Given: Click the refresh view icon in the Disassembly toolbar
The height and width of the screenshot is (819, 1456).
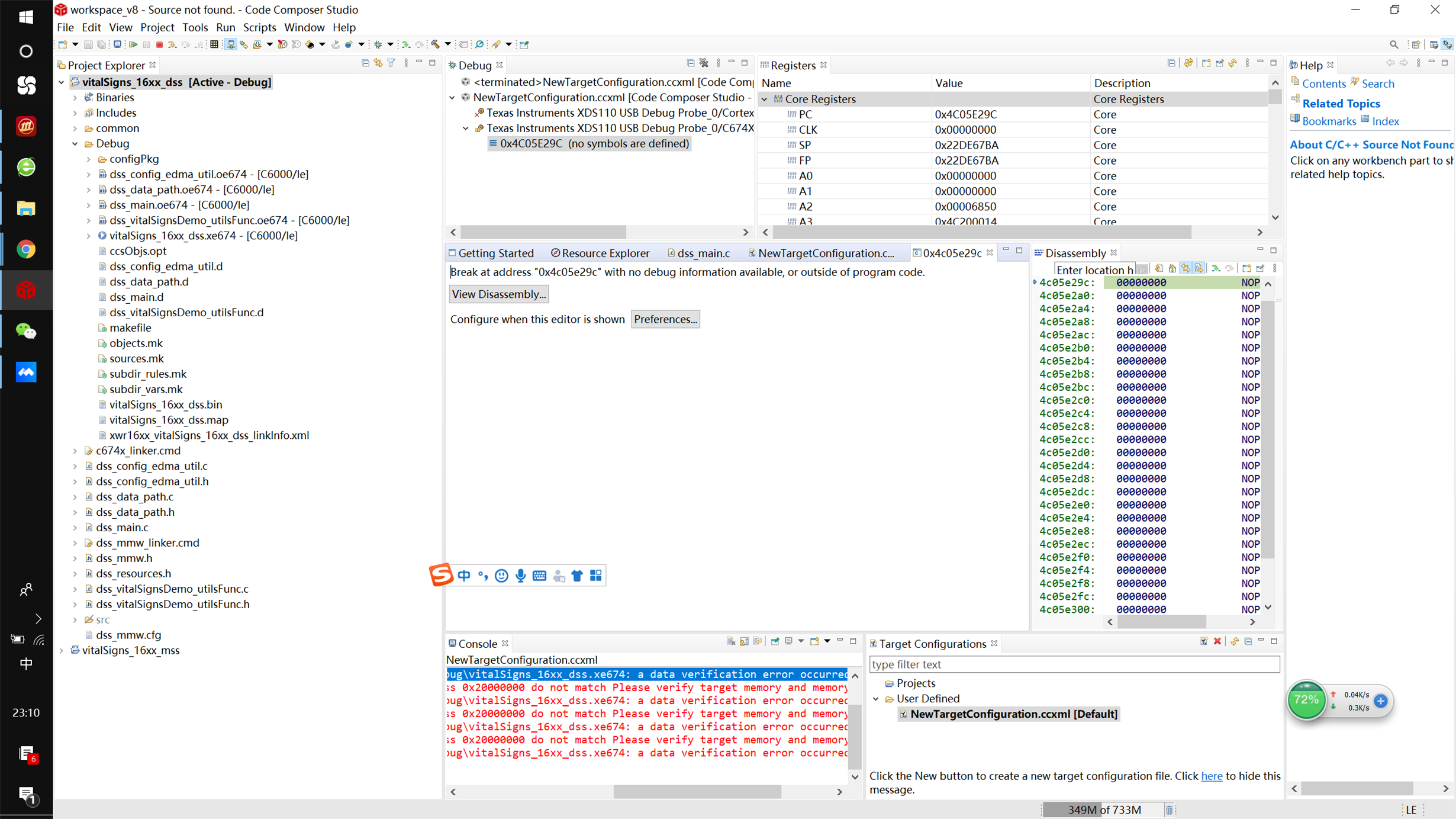Looking at the screenshot, I should (x=1159, y=268).
